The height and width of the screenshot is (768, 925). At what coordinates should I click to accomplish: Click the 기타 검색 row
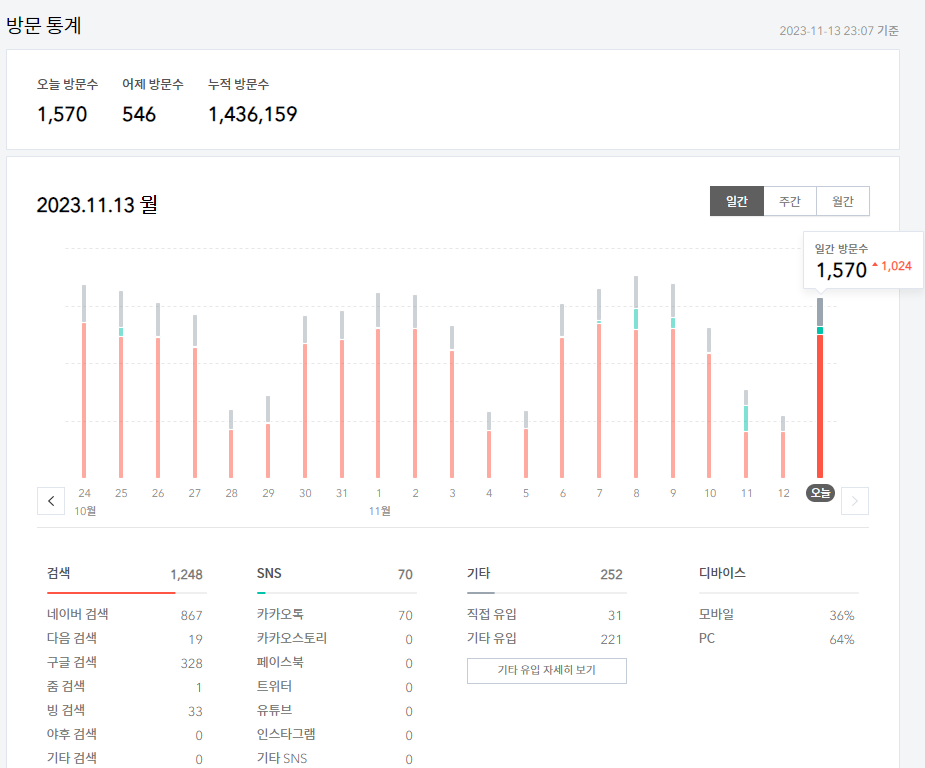click(x=125, y=759)
